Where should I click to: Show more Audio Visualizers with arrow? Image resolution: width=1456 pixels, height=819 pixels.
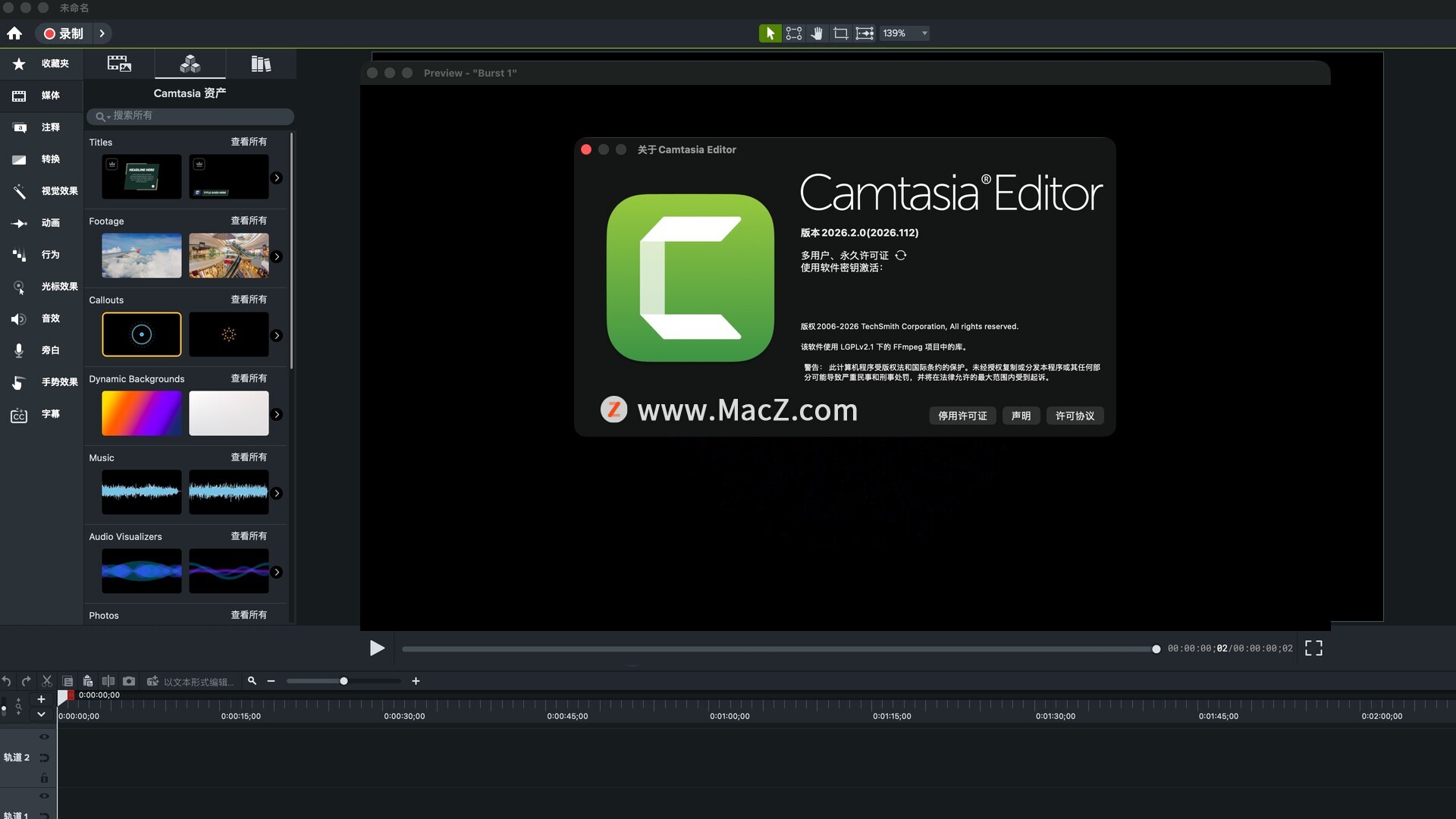[x=277, y=572]
